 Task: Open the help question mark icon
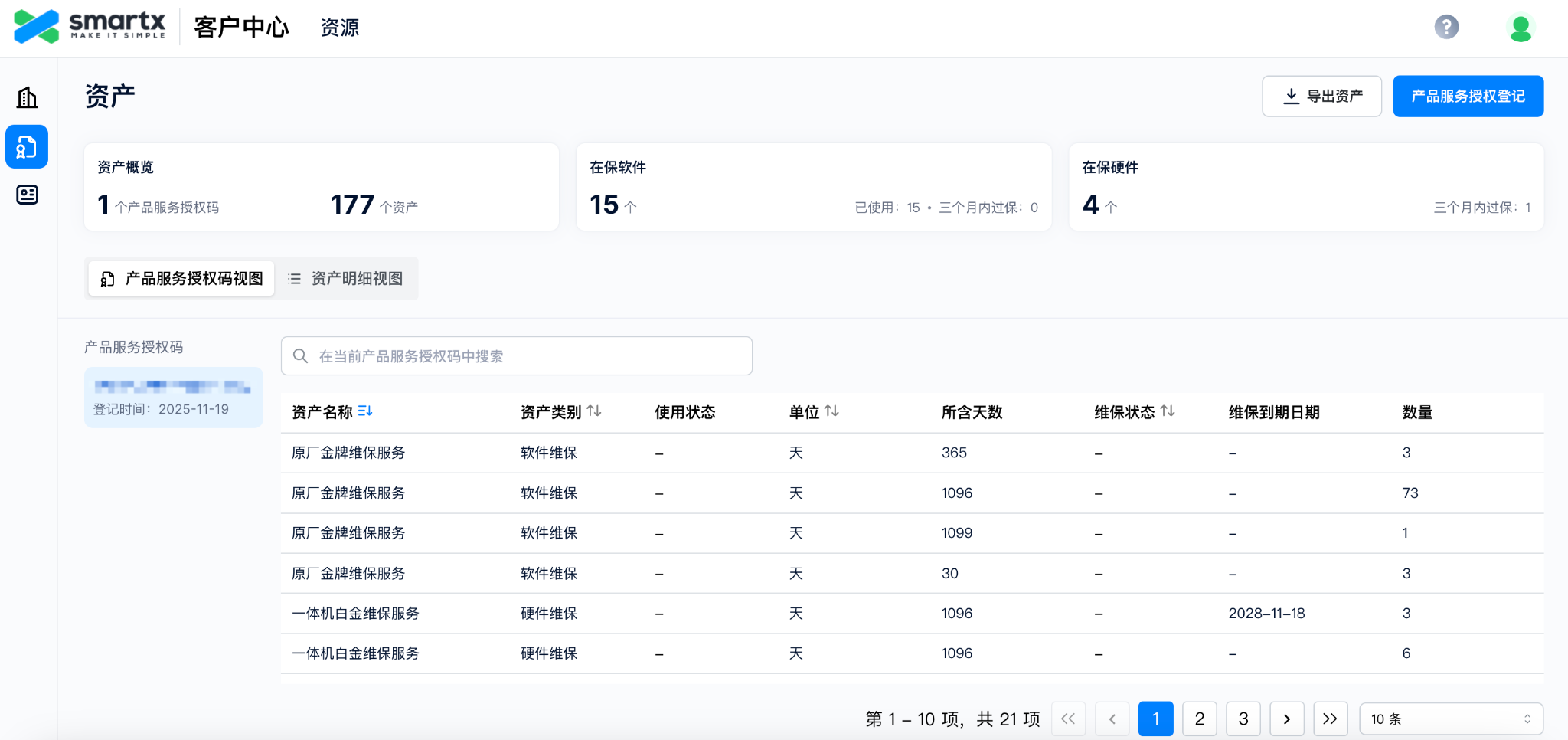(x=1445, y=28)
